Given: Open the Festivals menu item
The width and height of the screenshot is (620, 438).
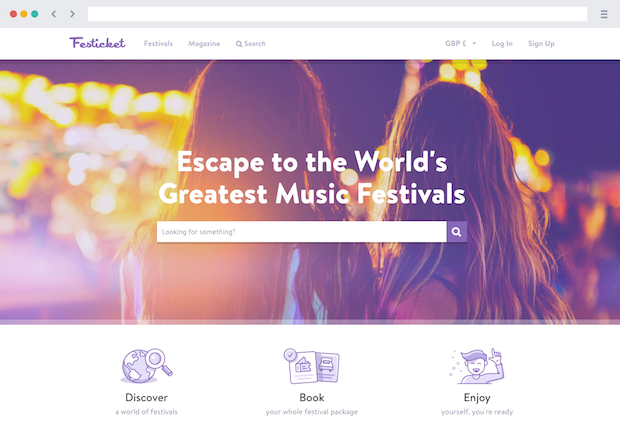Looking at the screenshot, I should (158, 43).
